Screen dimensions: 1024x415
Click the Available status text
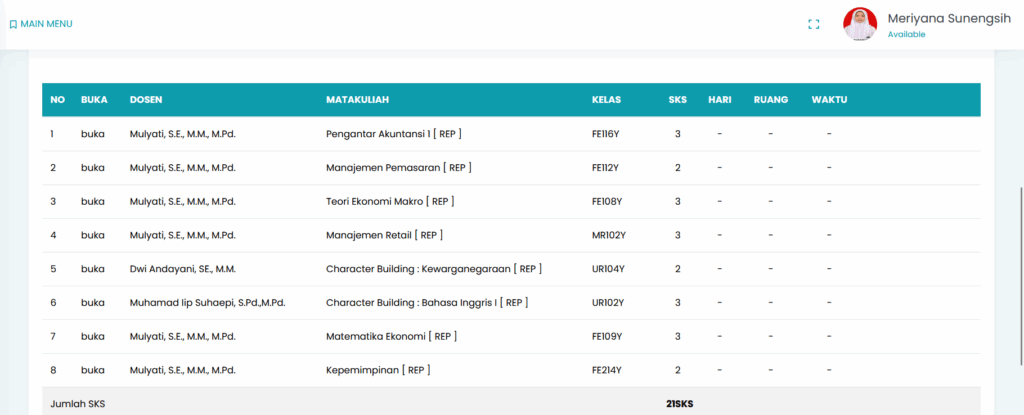coord(906,34)
